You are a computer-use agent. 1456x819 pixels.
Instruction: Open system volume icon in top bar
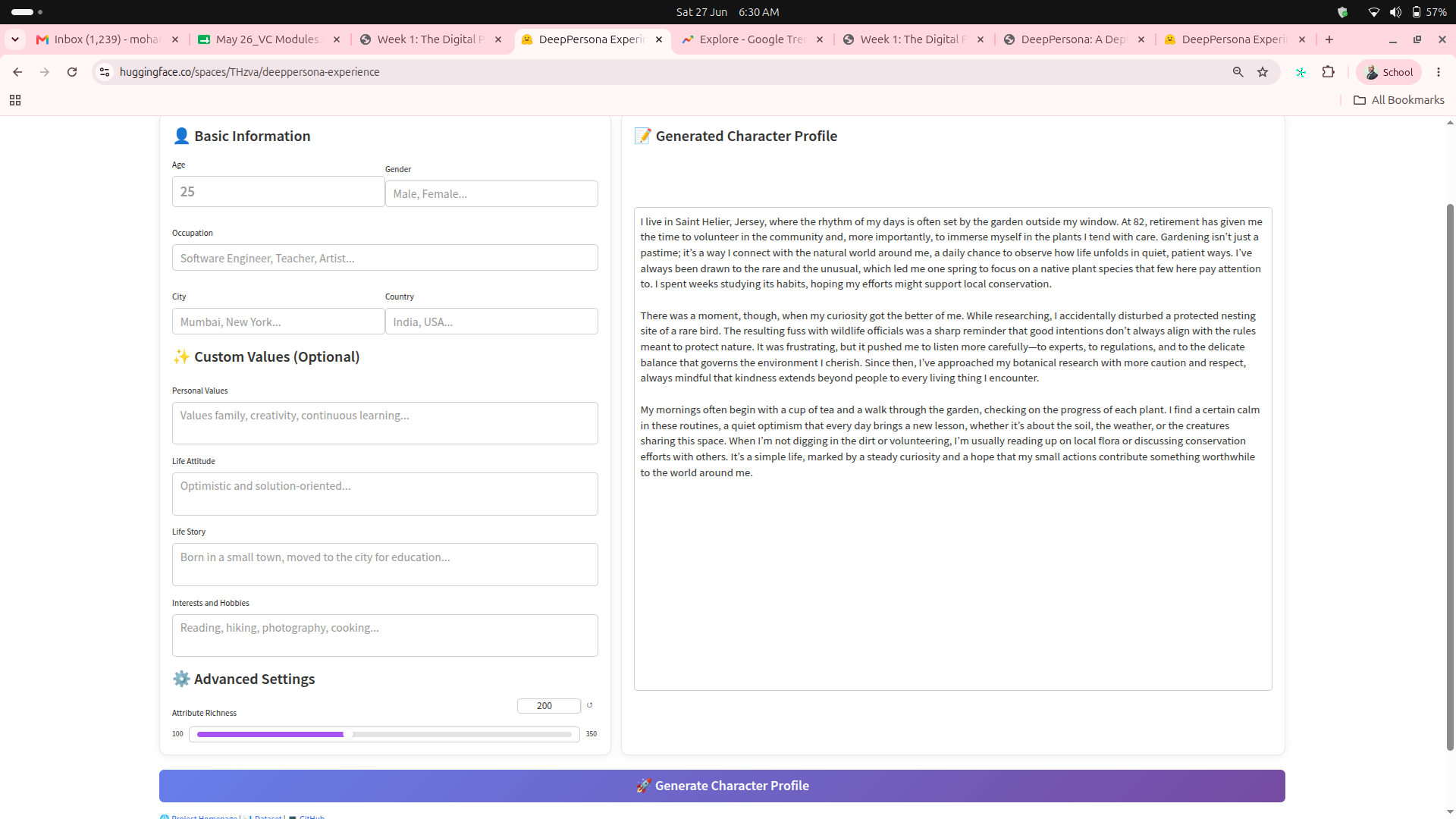tap(1395, 12)
